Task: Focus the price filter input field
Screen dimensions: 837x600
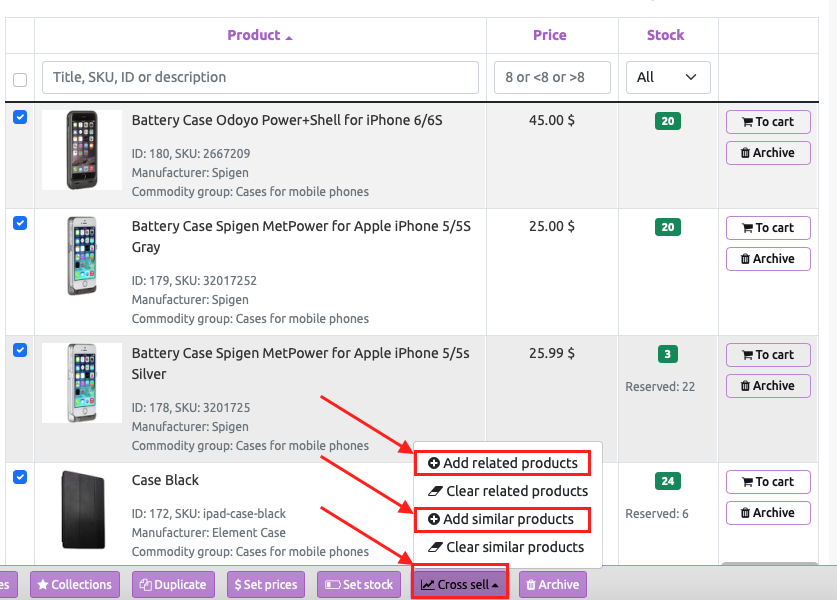Action: coord(552,77)
